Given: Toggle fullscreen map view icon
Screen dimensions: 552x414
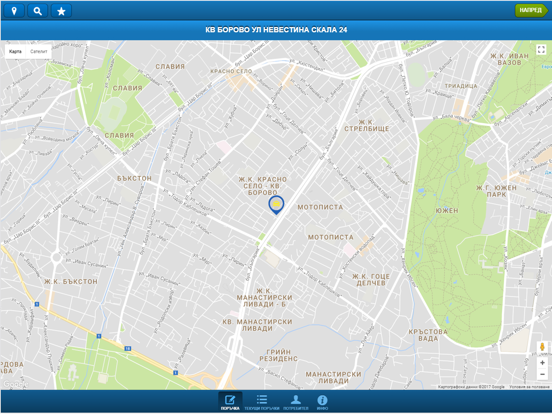Looking at the screenshot, I should click(541, 50).
